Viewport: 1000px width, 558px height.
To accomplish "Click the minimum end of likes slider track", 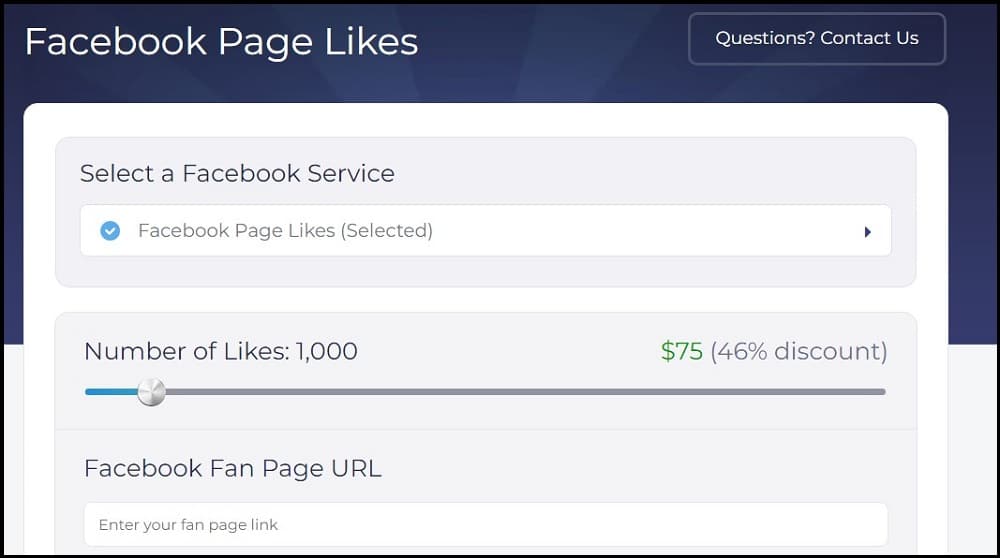I will point(89,392).
